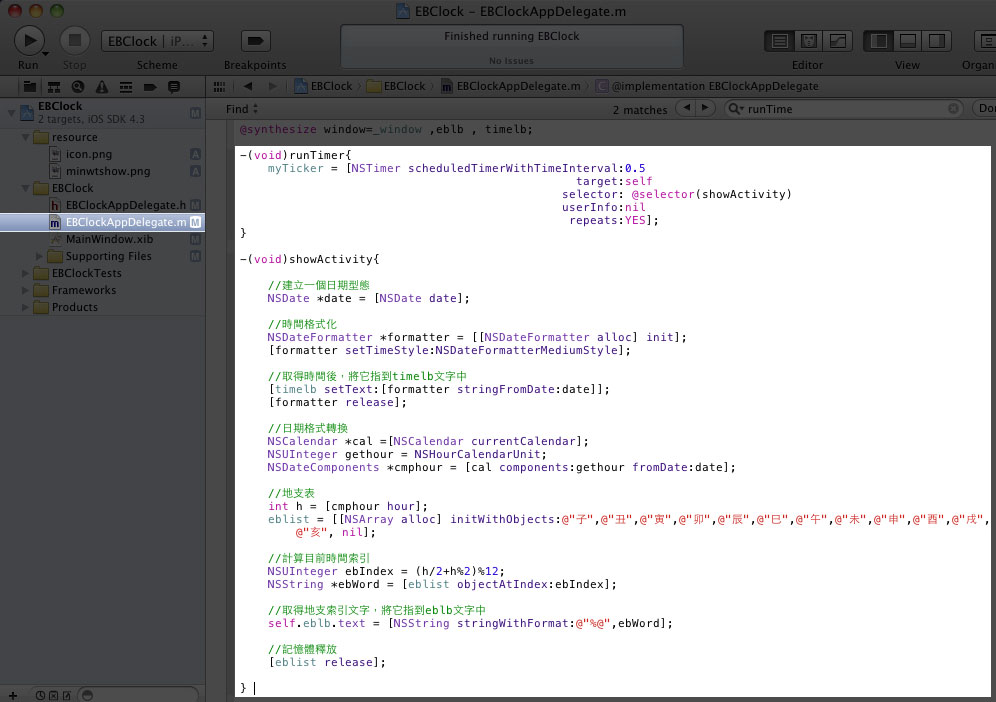Select EBClockAppDelegate.m in navigator

click(x=102, y=222)
